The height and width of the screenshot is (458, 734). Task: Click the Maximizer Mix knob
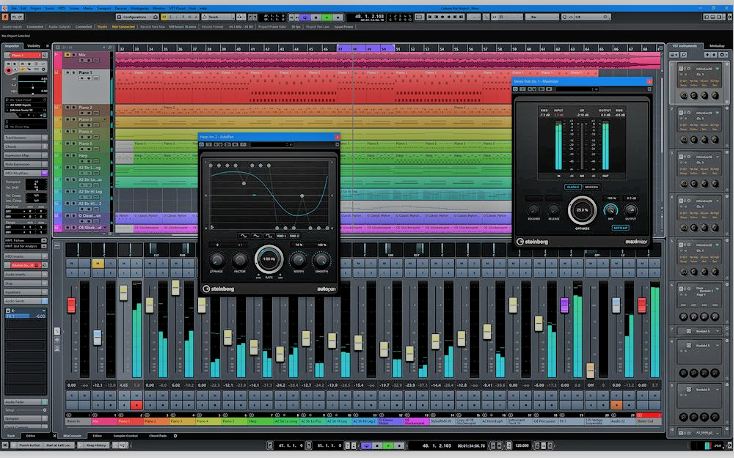pyautogui.click(x=610, y=209)
